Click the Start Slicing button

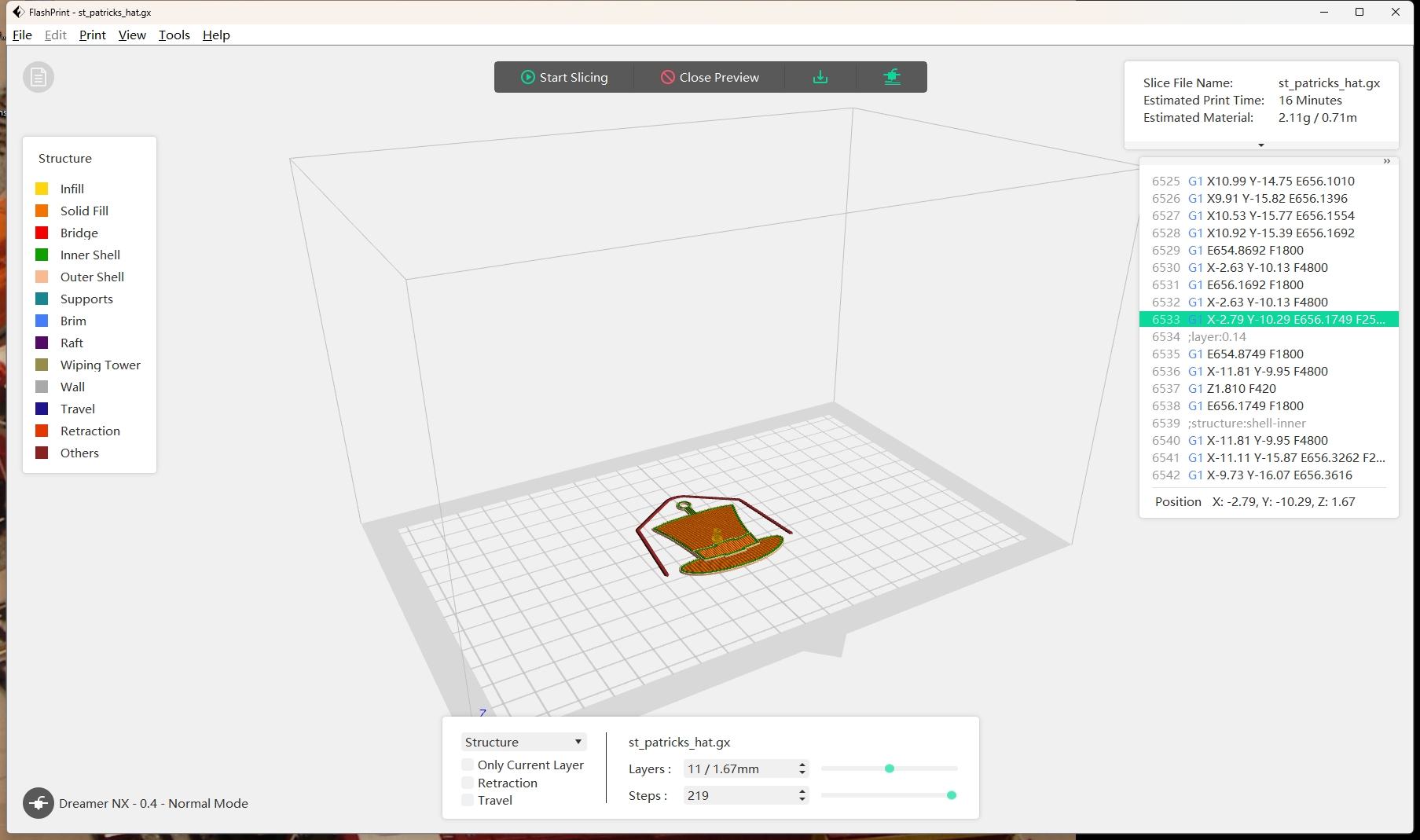tap(564, 77)
